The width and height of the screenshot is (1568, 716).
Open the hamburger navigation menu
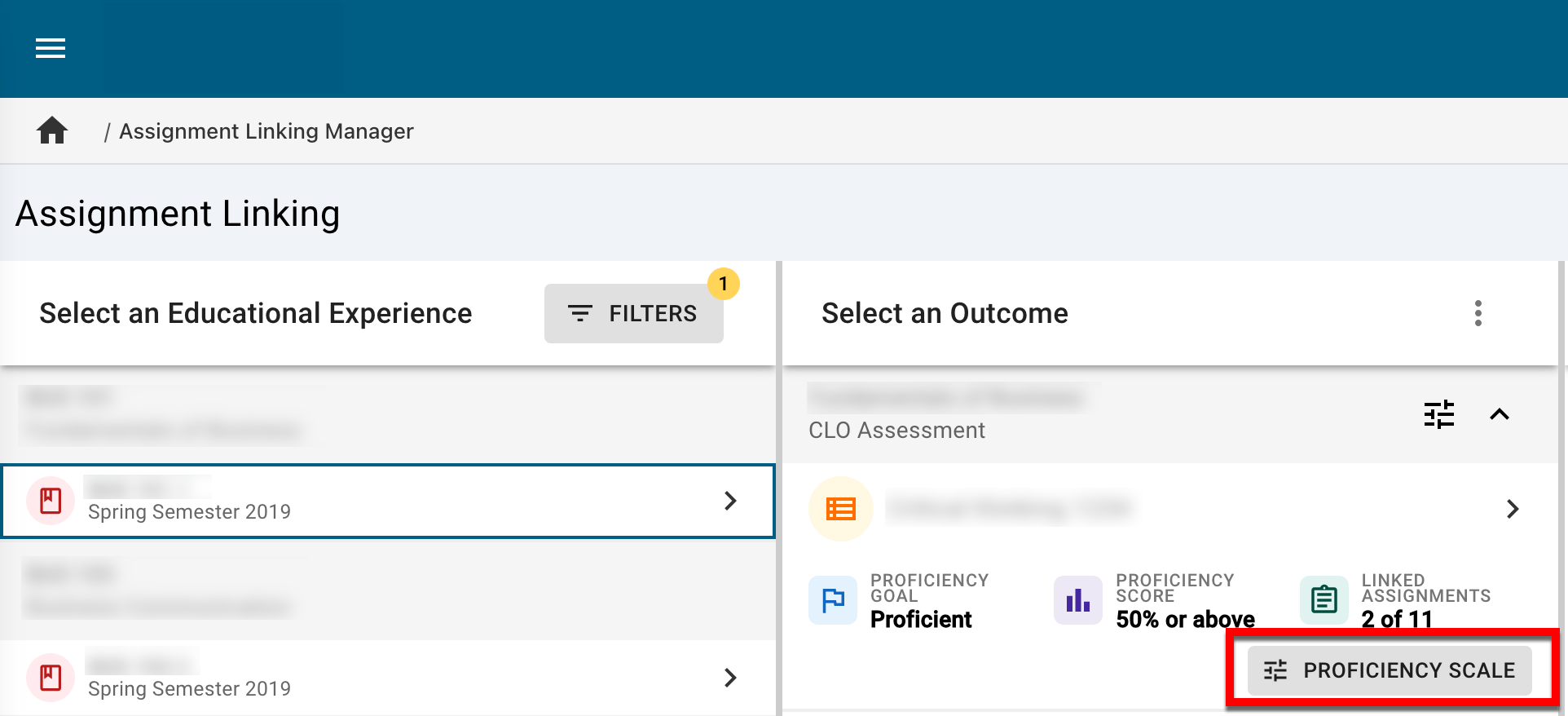coord(51,49)
